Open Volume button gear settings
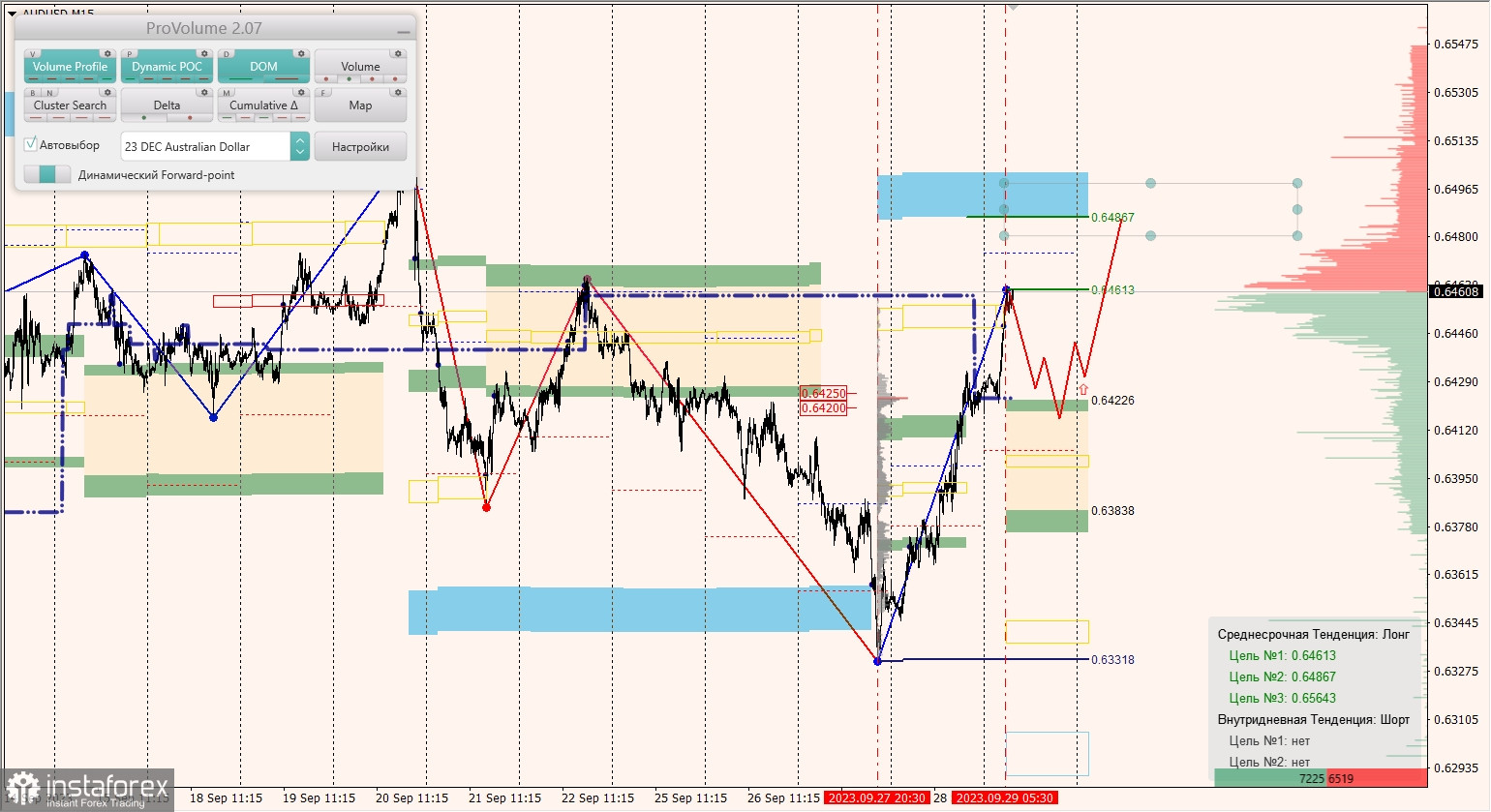Screen dimensions: 1491x812 click(x=398, y=54)
